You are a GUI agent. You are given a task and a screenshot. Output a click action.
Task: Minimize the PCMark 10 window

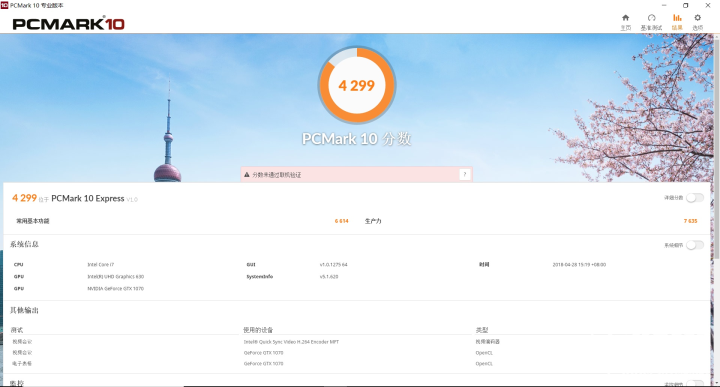[664, 6]
